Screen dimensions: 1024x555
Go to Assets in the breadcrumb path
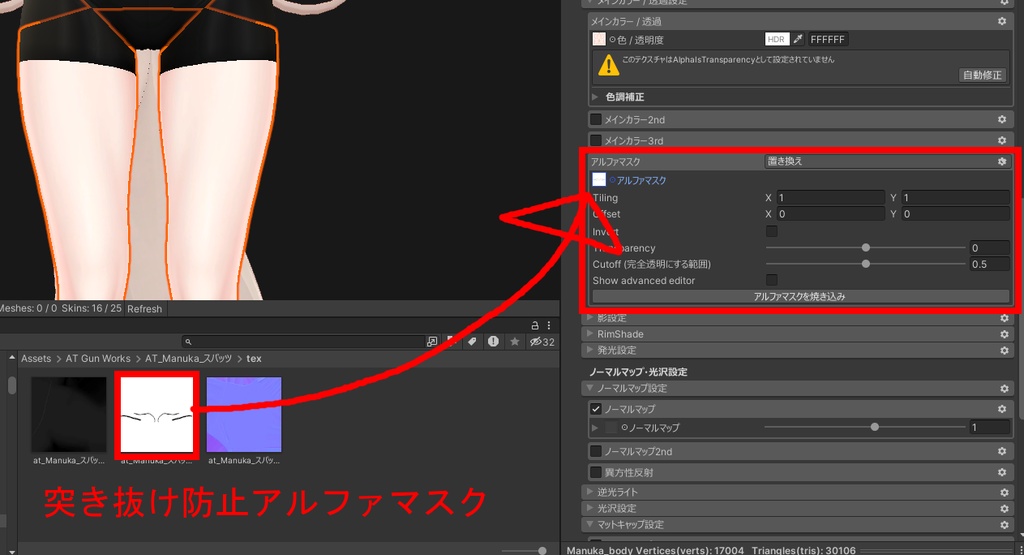[36, 358]
